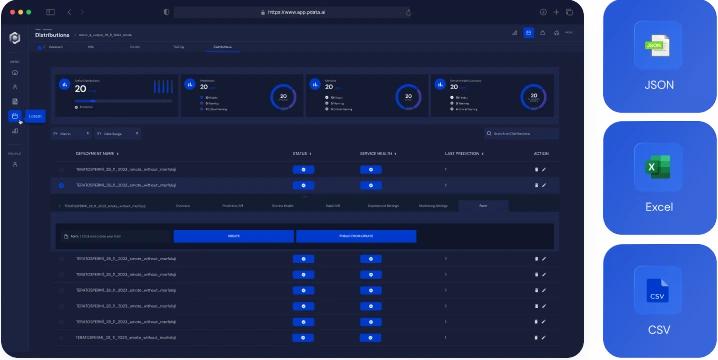Click the shield privacy icon left of address bar
The image size is (718, 360).
166,12
